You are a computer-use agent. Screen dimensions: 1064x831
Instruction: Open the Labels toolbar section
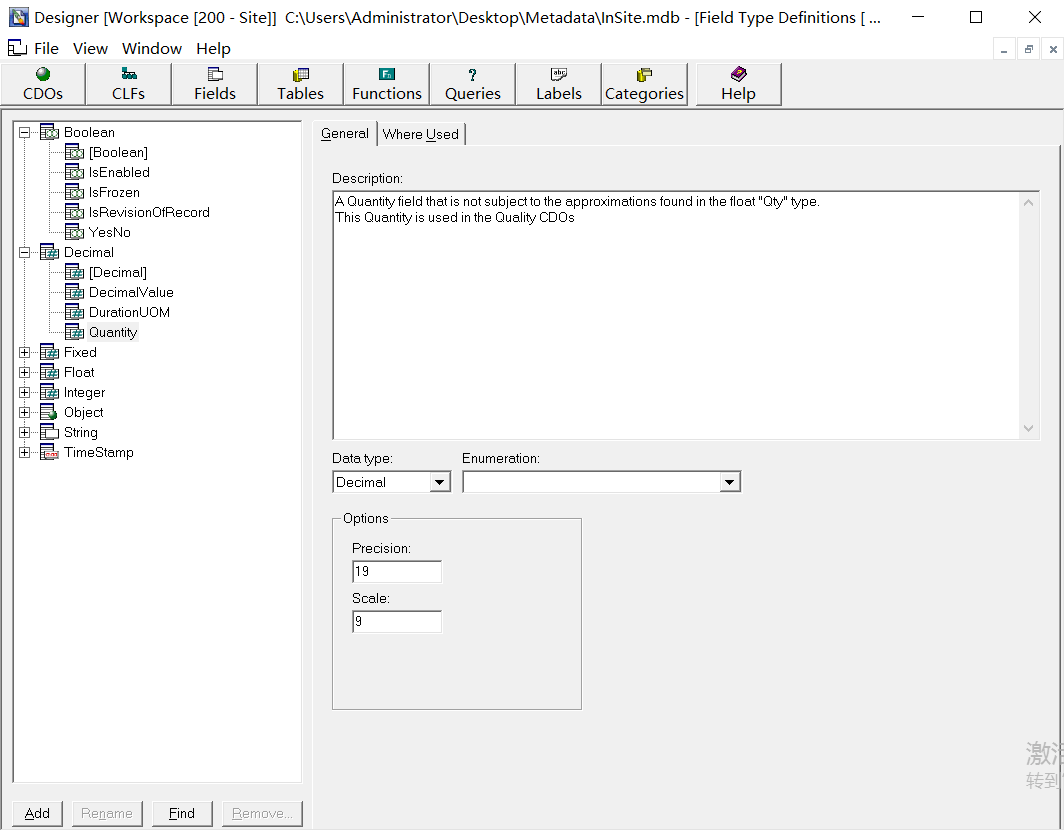click(558, 84)
